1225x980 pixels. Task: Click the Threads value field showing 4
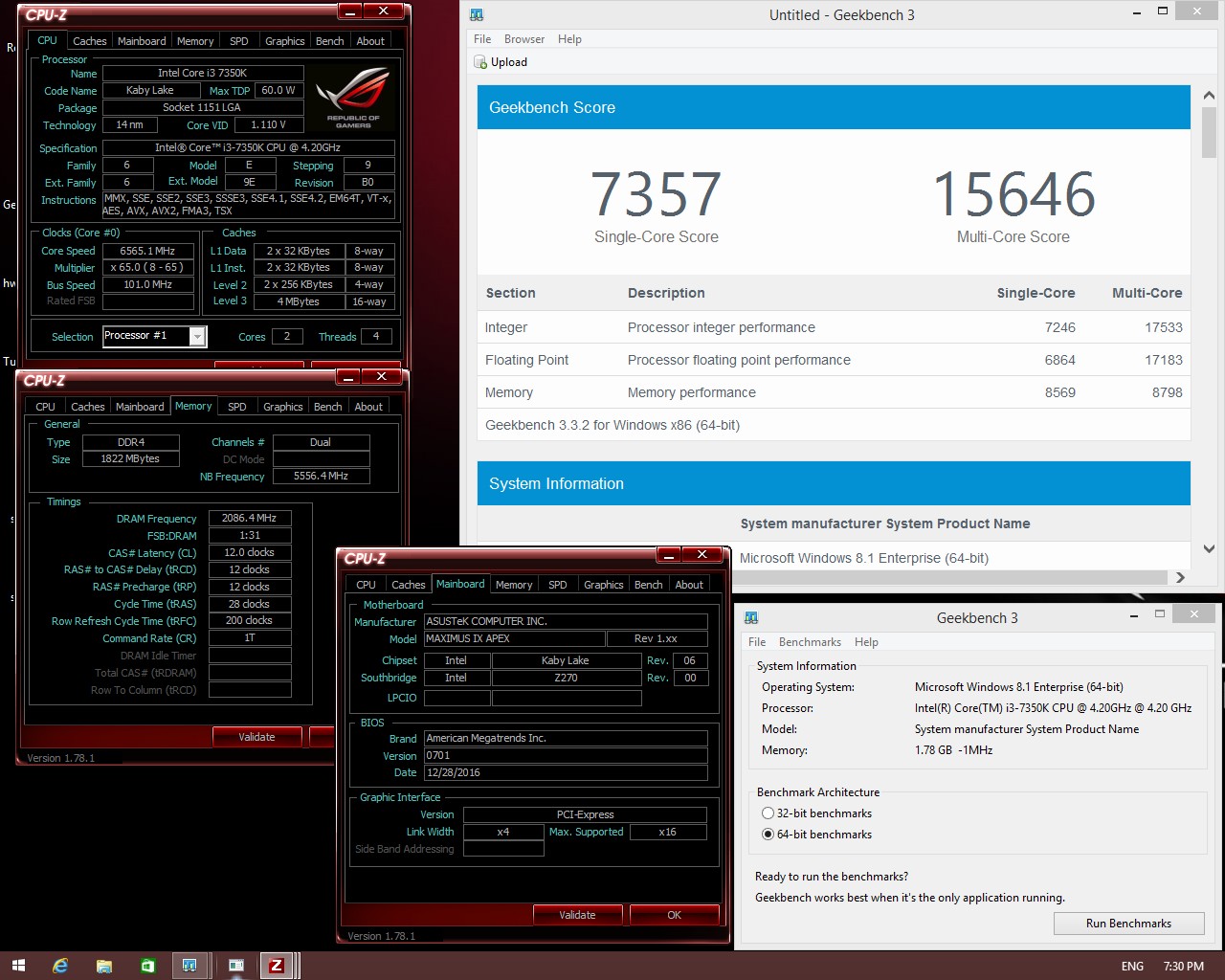click(x=376, y=336)
